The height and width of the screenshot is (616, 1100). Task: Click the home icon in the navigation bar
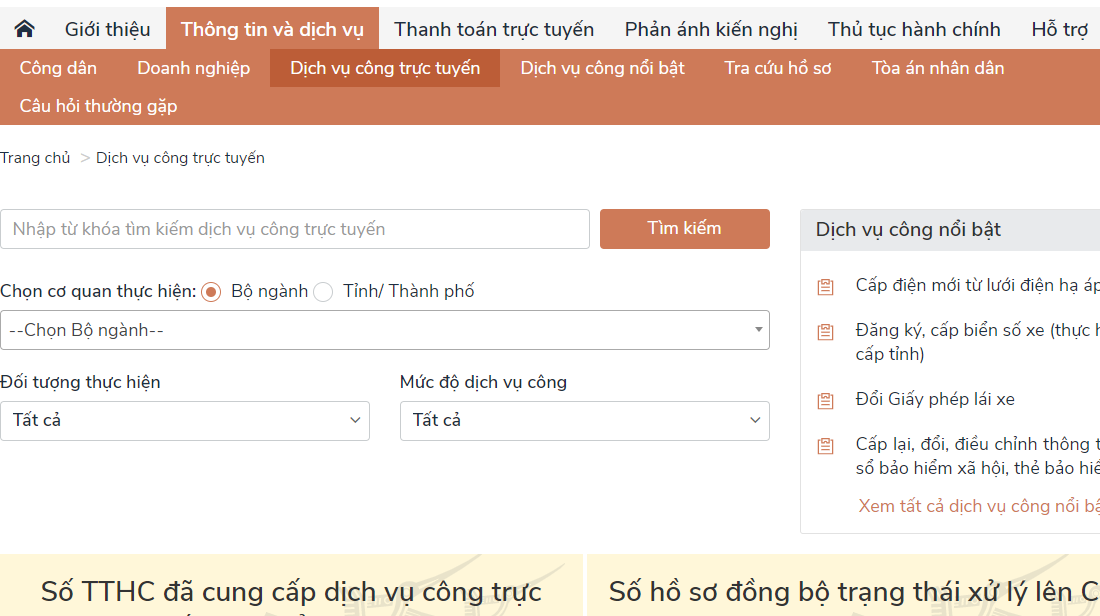click(x=23, y=28)
